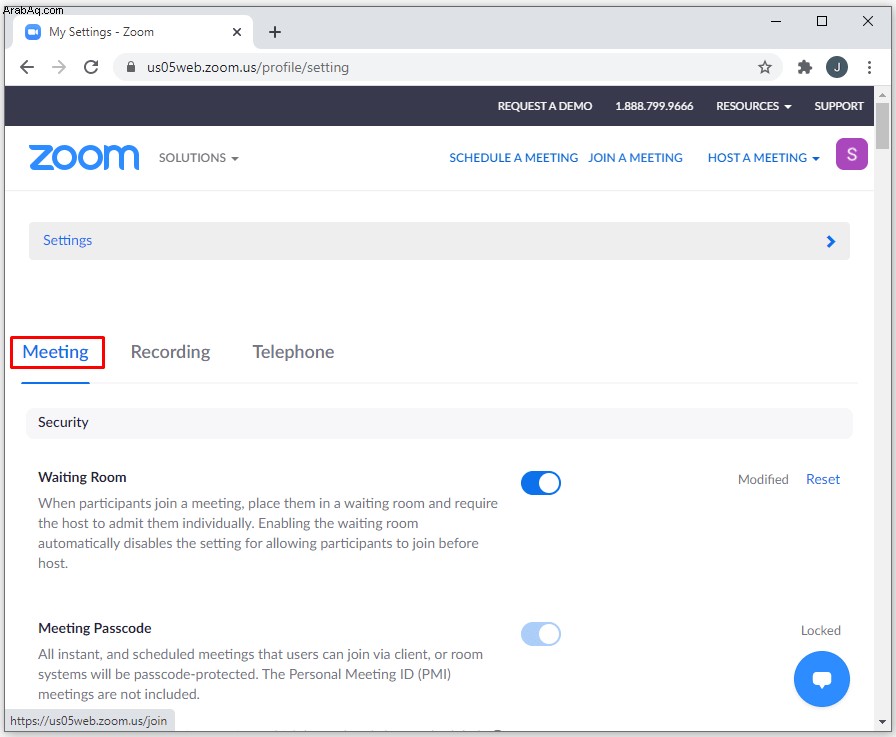Open the purple S user avatar
This screenshot has height=737, width=896.
point(851,154)
